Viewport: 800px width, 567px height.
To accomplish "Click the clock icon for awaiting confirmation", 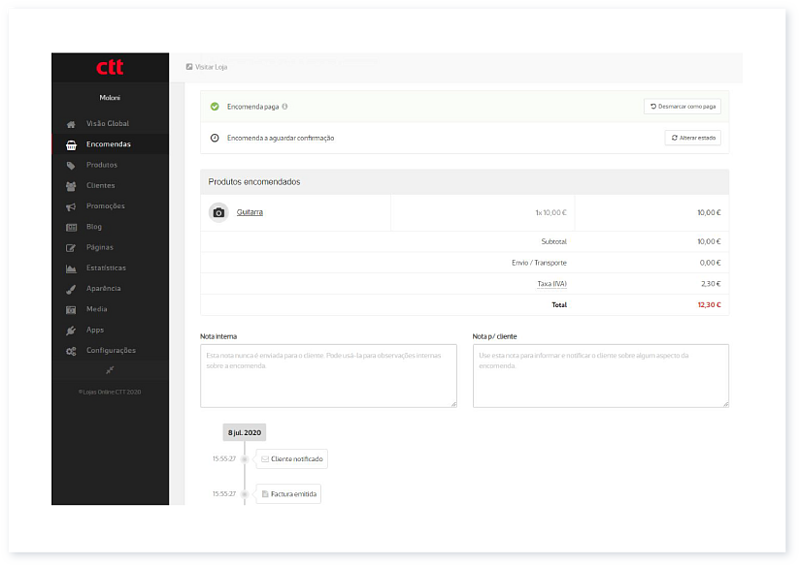I will point(215,138).
